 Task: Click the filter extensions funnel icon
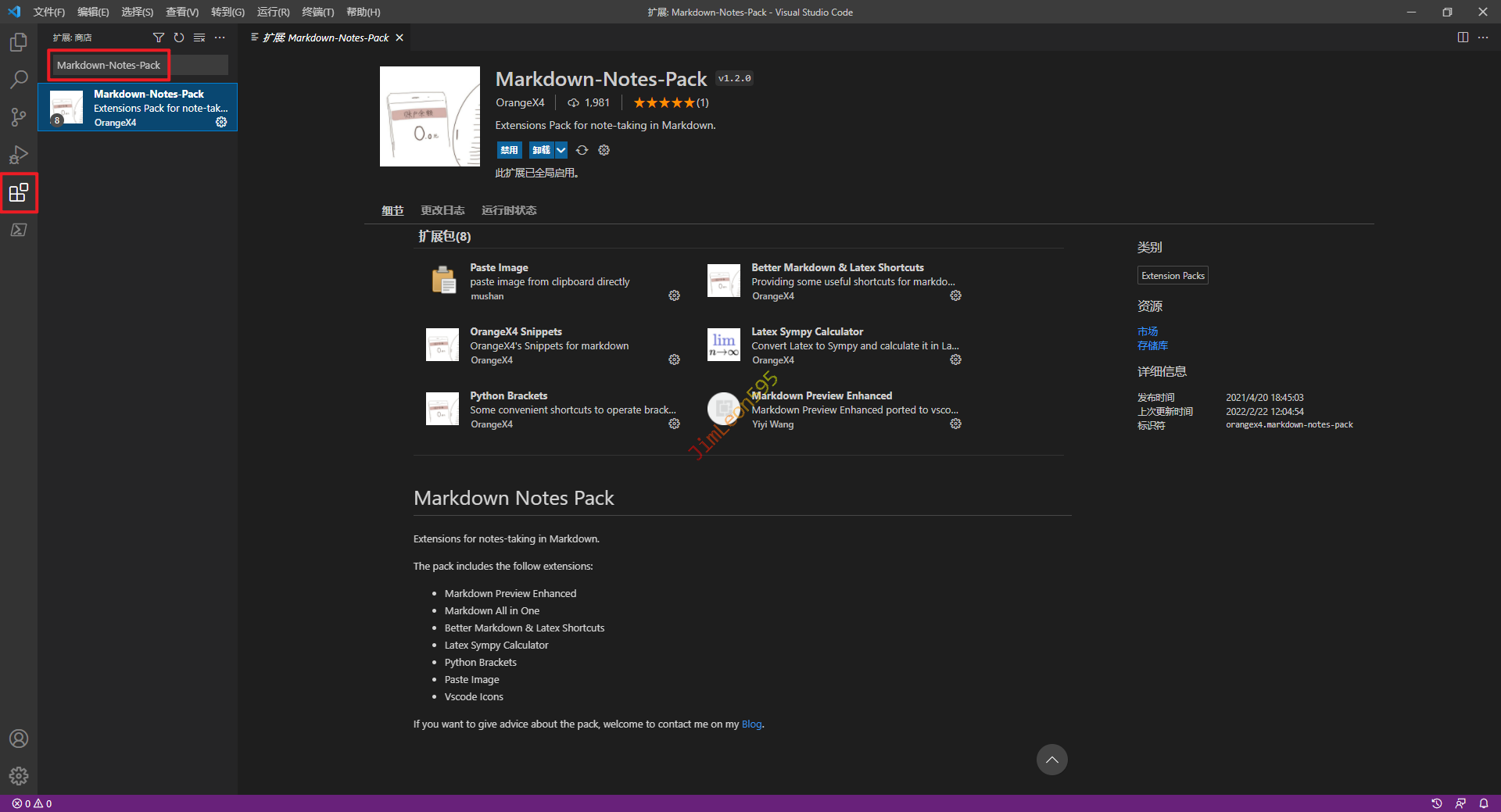pos(159,38)
